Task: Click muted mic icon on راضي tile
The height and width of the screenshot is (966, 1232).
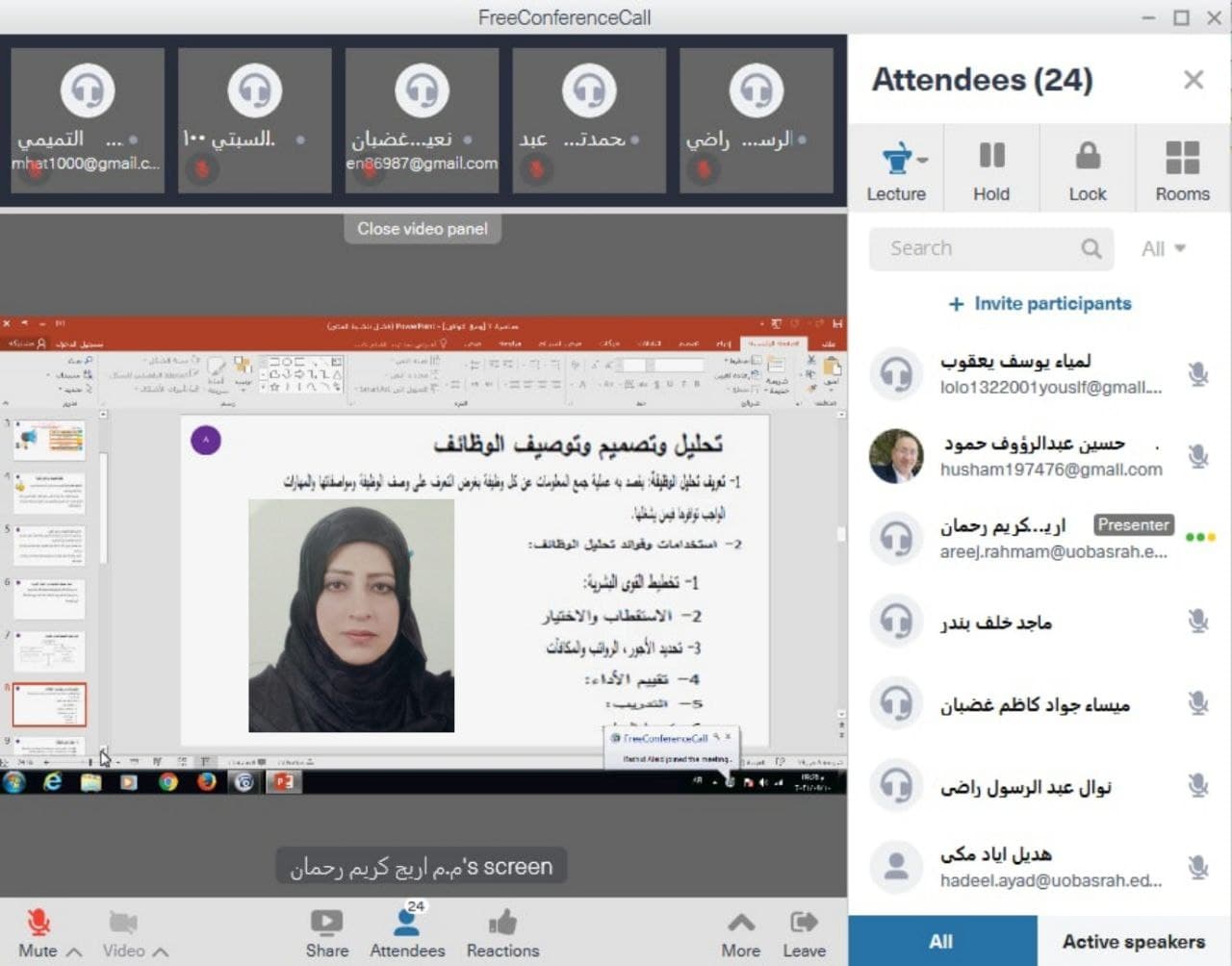Action: tap(704, 170)
